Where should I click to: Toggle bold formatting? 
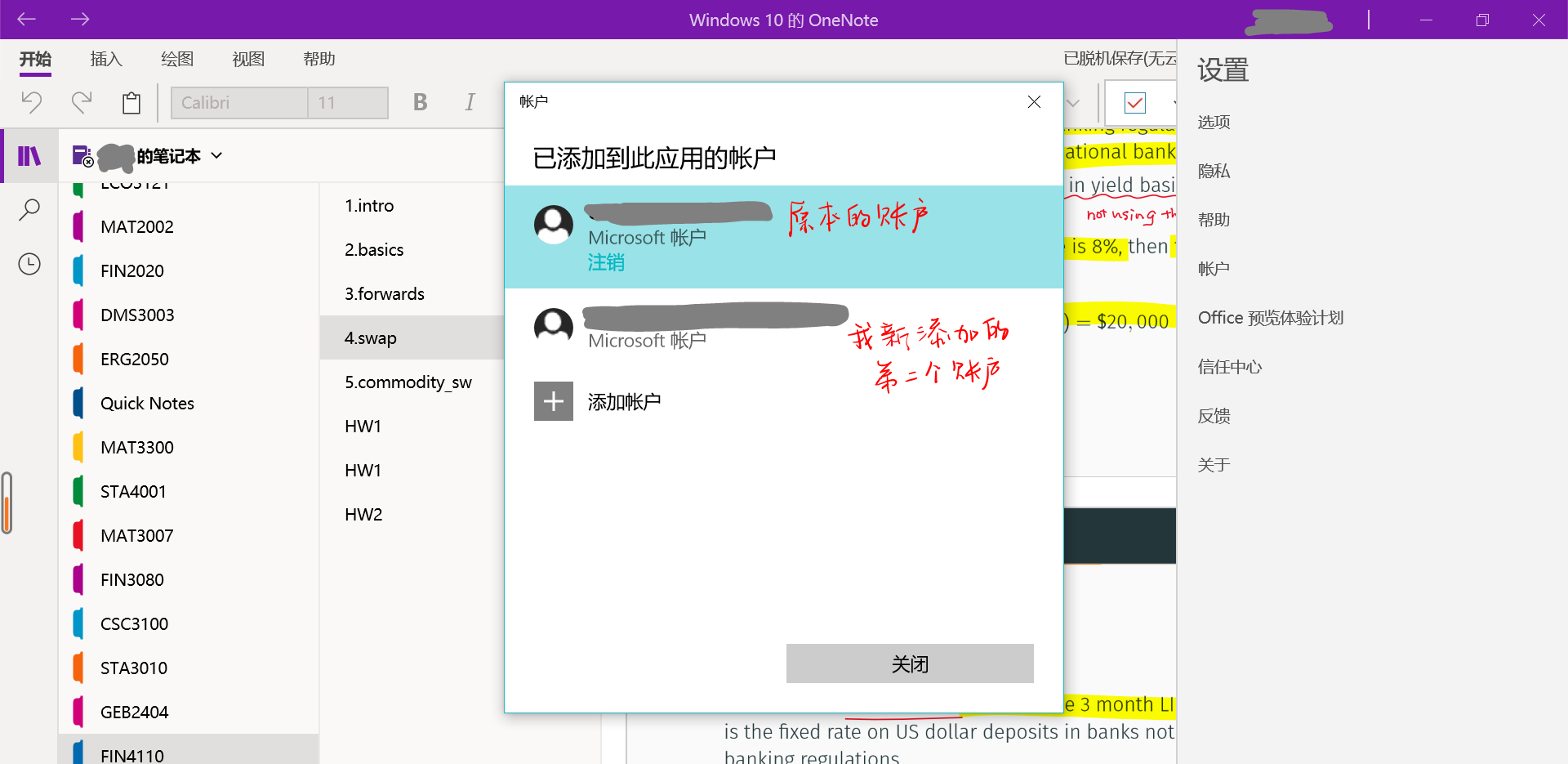coord(420,102)
